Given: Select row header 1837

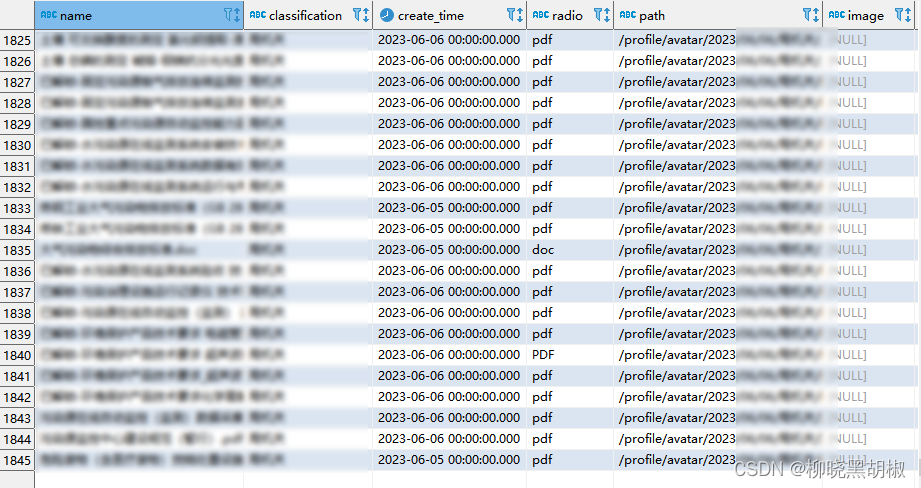Looking at the screenshot, I should click(17, 292).
